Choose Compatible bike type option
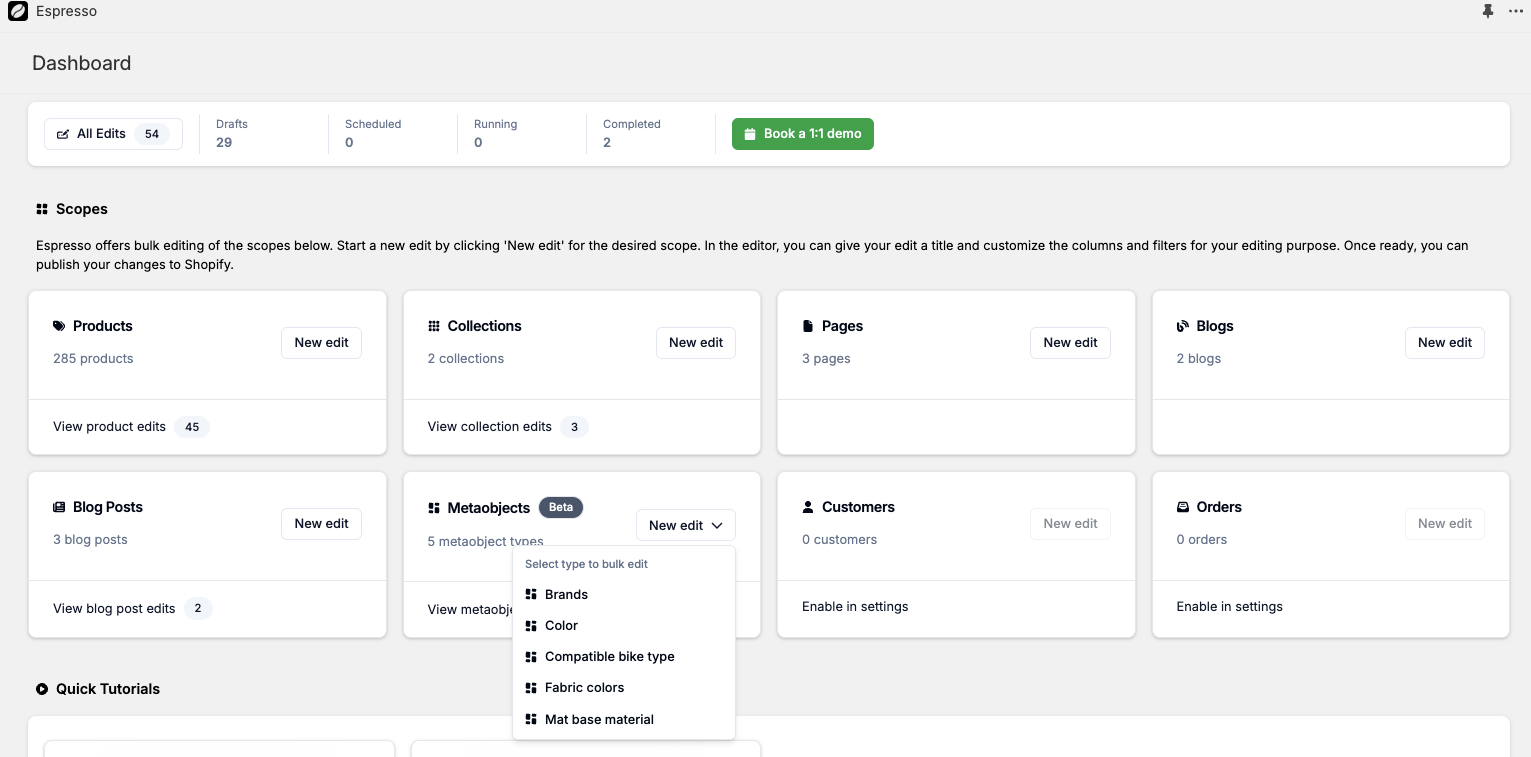1531x757 pixels. point(609,656)
